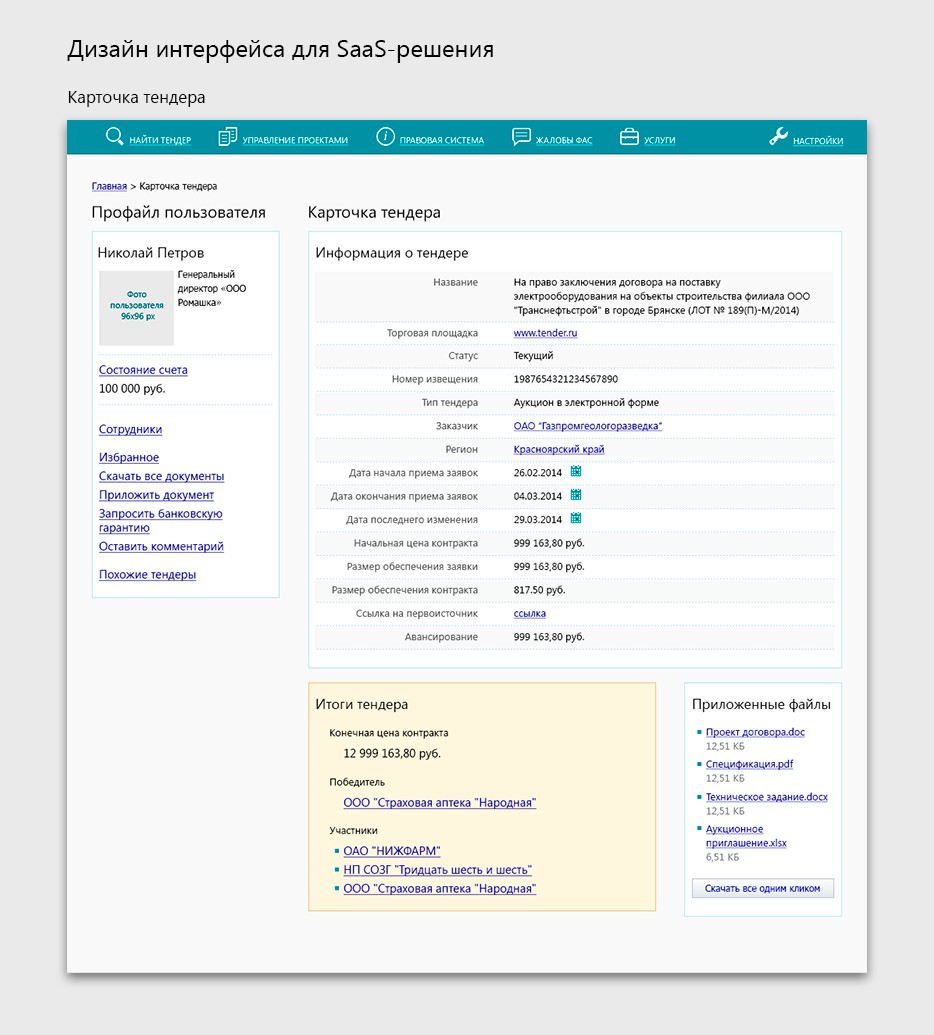The image size is (934, 1035).
Task: Open the Состояние счета link
Action: (x=143, y=370)
